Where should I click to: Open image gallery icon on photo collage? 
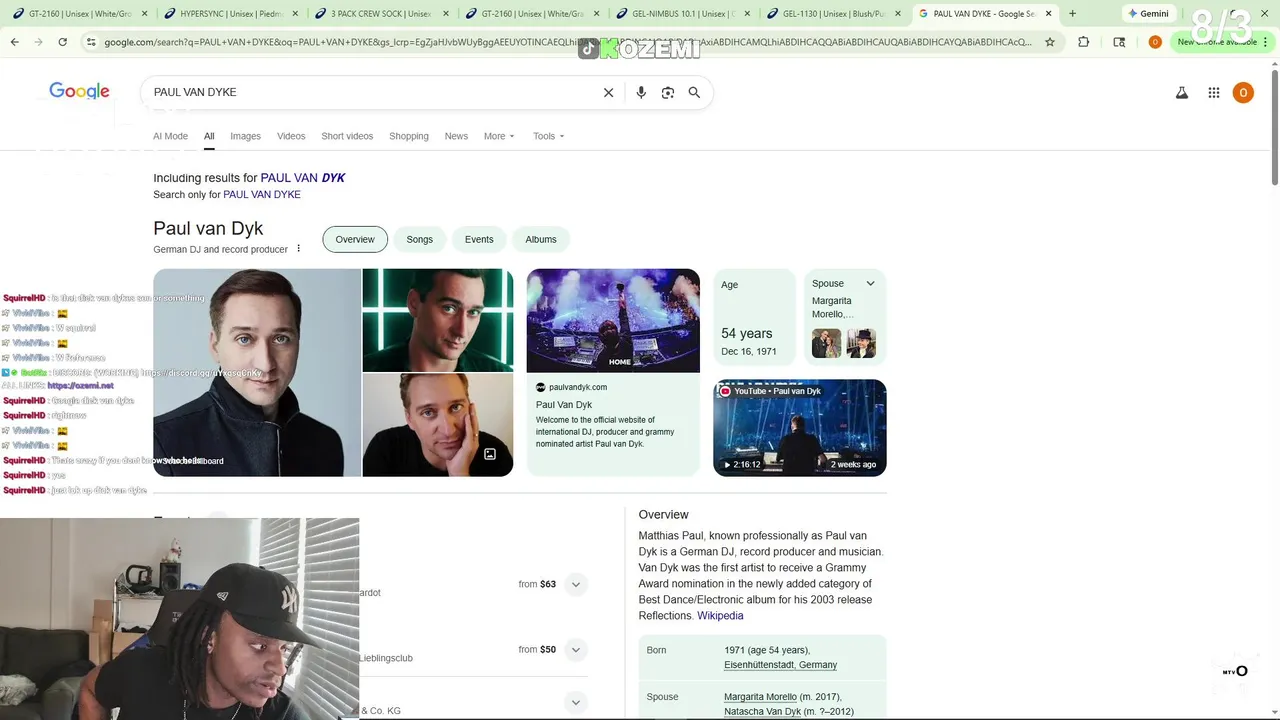[x=490, y=454]
